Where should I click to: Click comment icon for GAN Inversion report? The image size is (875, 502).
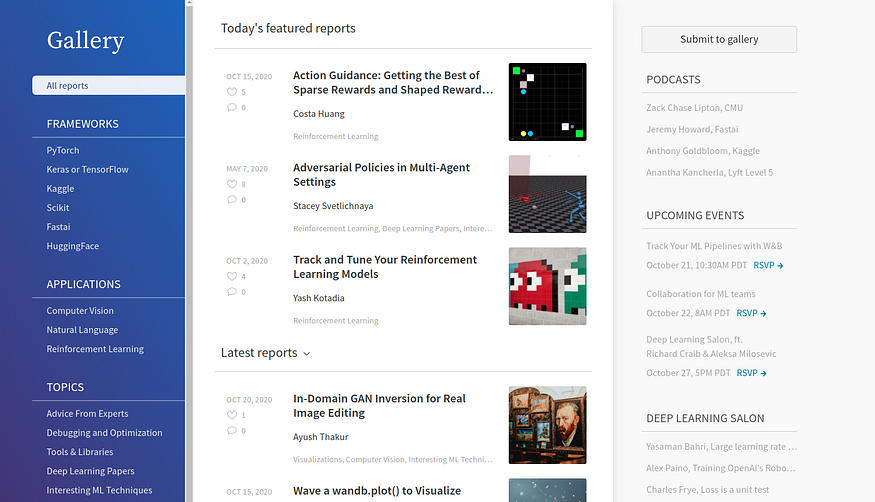coord(232,430)
